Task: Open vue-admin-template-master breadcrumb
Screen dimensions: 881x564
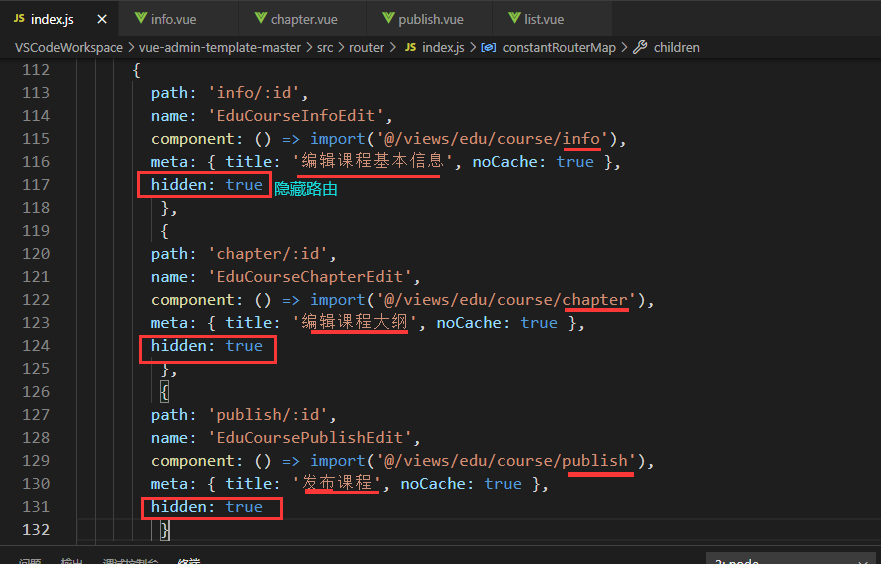Action: 220,48
